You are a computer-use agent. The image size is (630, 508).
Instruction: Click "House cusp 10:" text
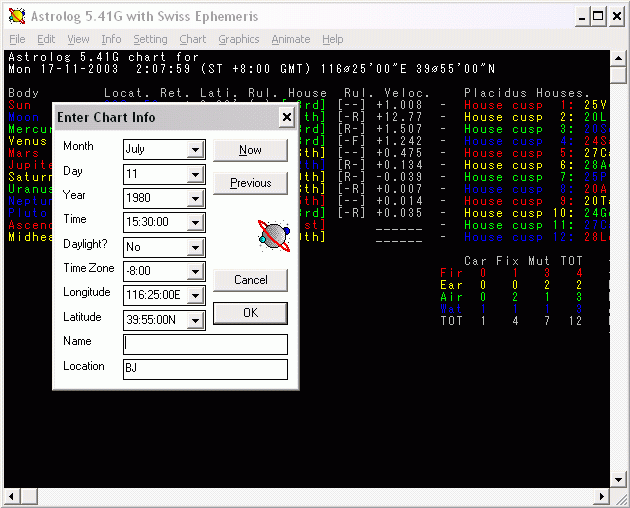click(x=519, y=213)
